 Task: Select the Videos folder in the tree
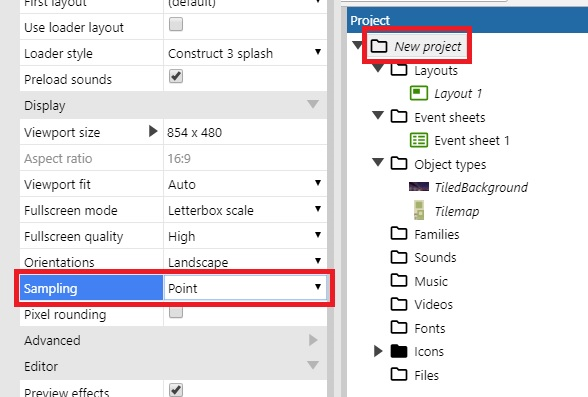tap(433, 304)
